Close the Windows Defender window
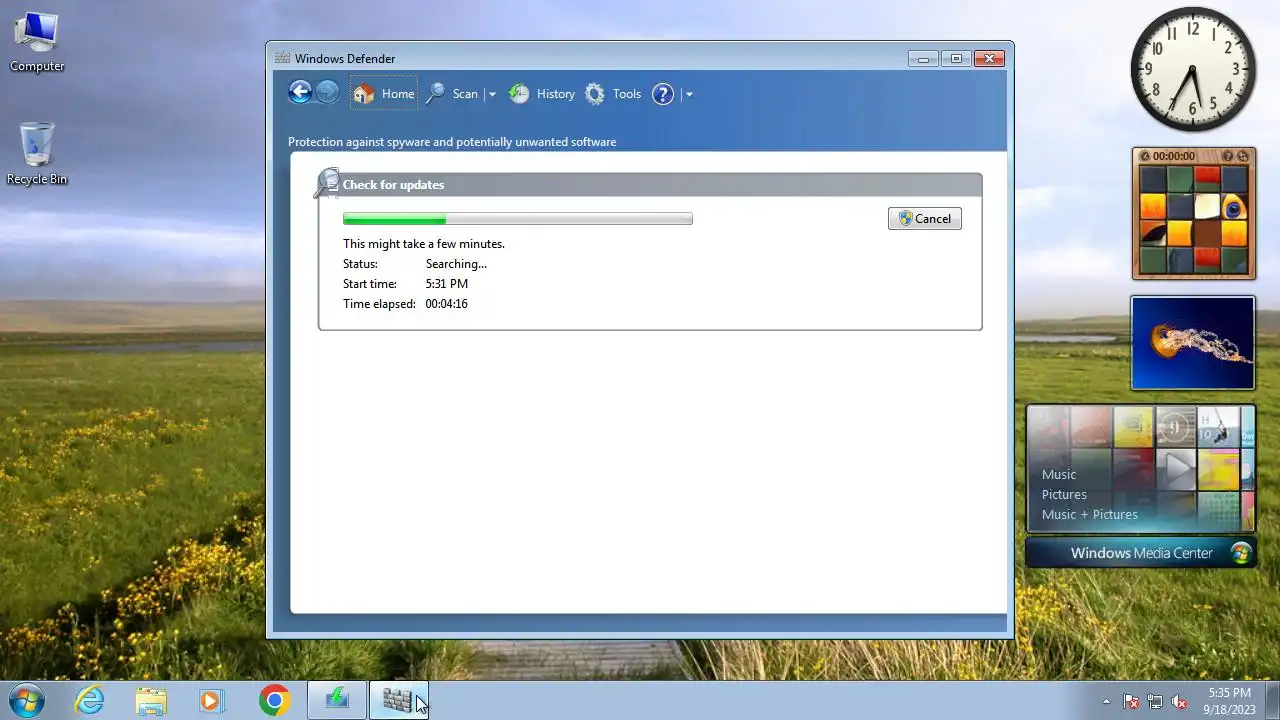 pyautogui.click(x=989, y=59)
